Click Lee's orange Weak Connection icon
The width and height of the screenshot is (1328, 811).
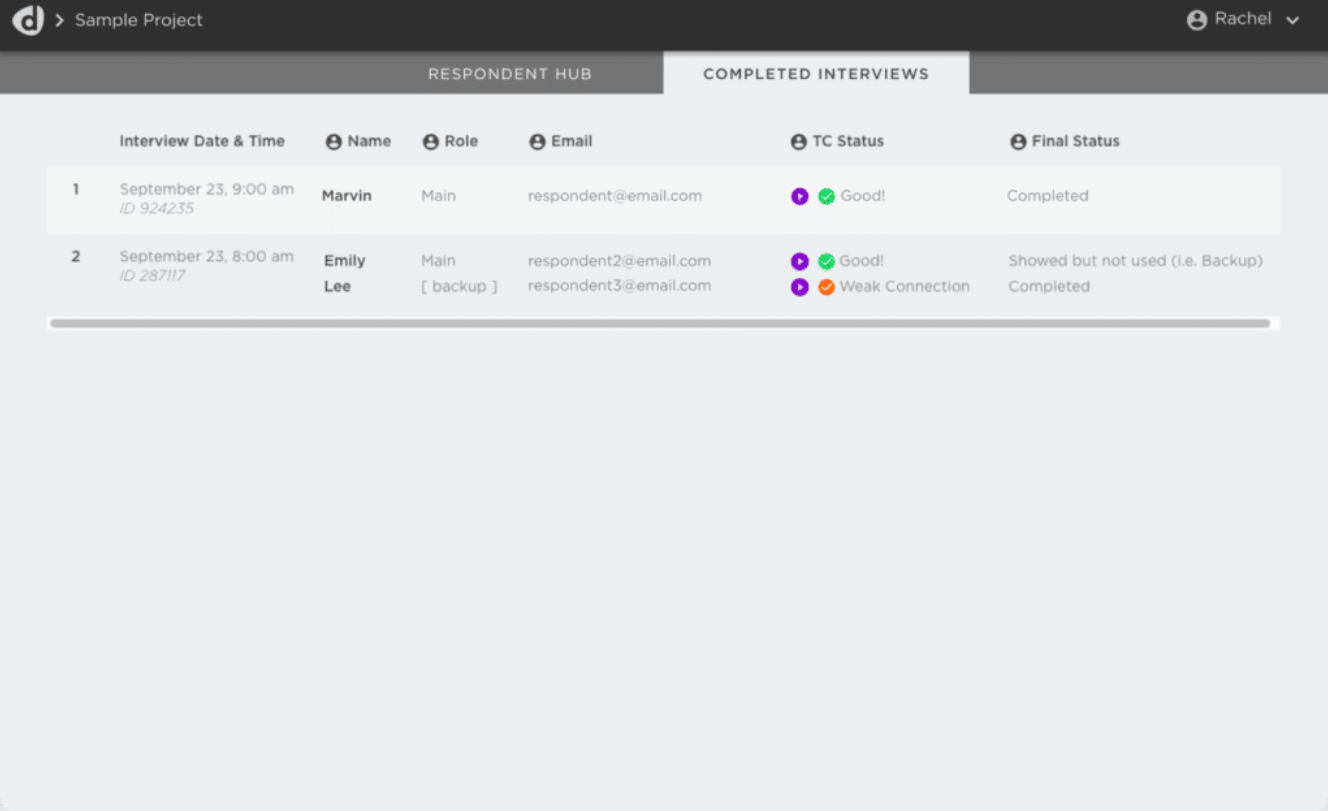coord(826,287)
